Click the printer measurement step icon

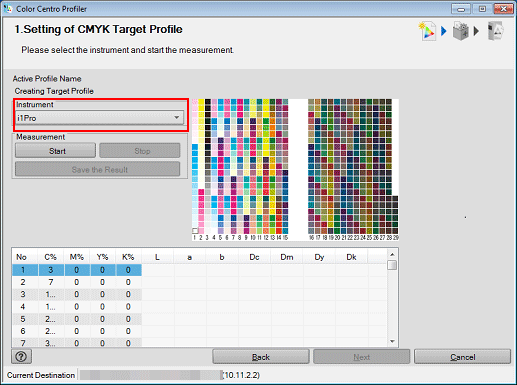coord(461,31)
